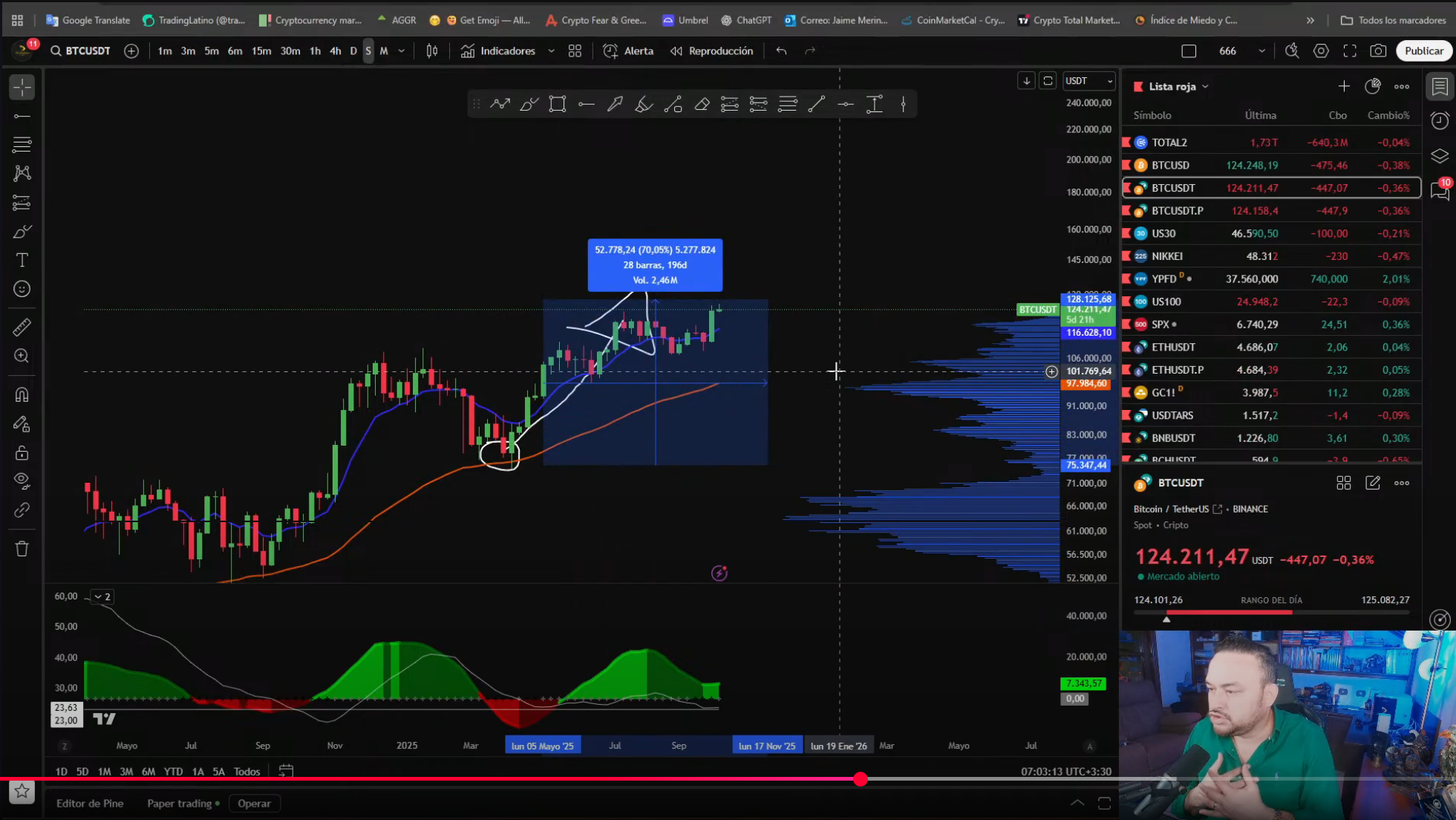This screenshot has height=820, width=1456.
Task: Open the emoji icons tool
Action: 22,289
